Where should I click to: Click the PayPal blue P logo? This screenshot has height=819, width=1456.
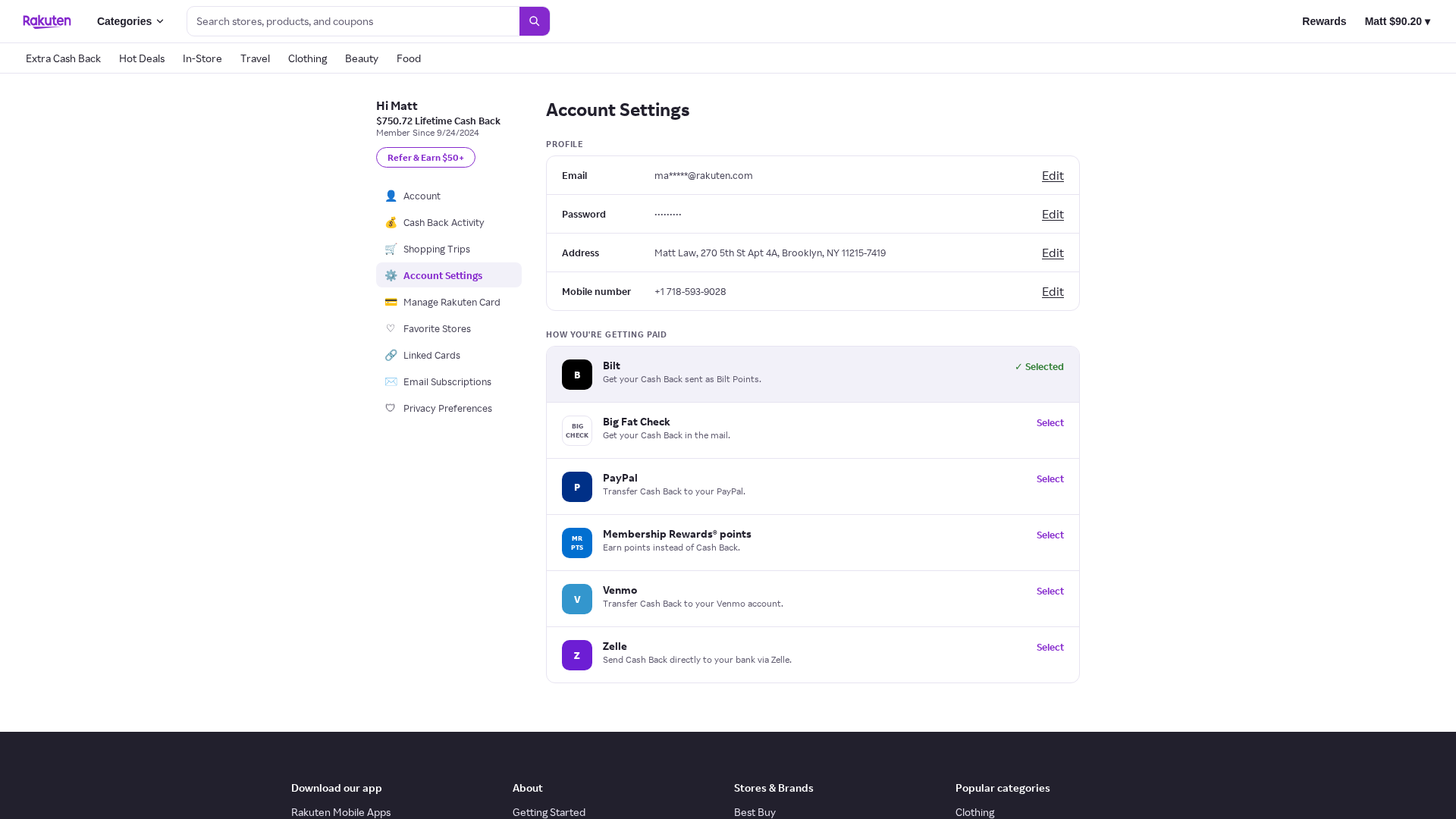pos(577,487)
